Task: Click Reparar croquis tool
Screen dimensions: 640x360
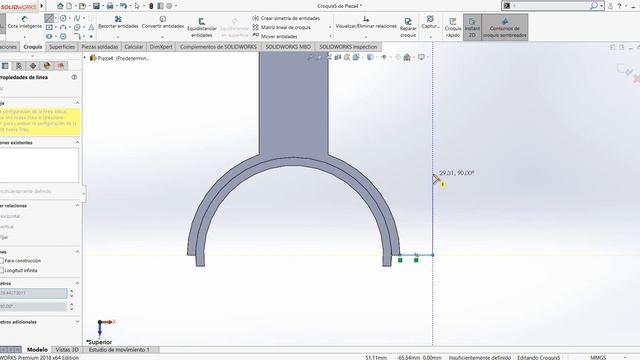Action: 408,27
